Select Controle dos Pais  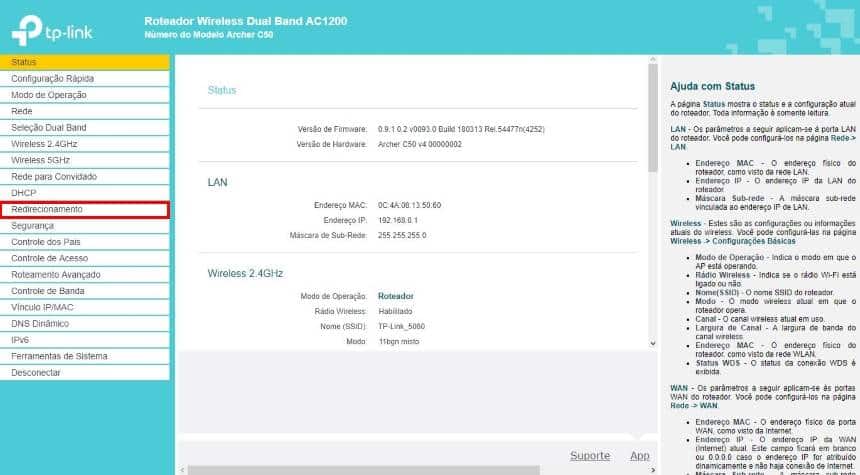pyautogui.click(x=84, y=242)
